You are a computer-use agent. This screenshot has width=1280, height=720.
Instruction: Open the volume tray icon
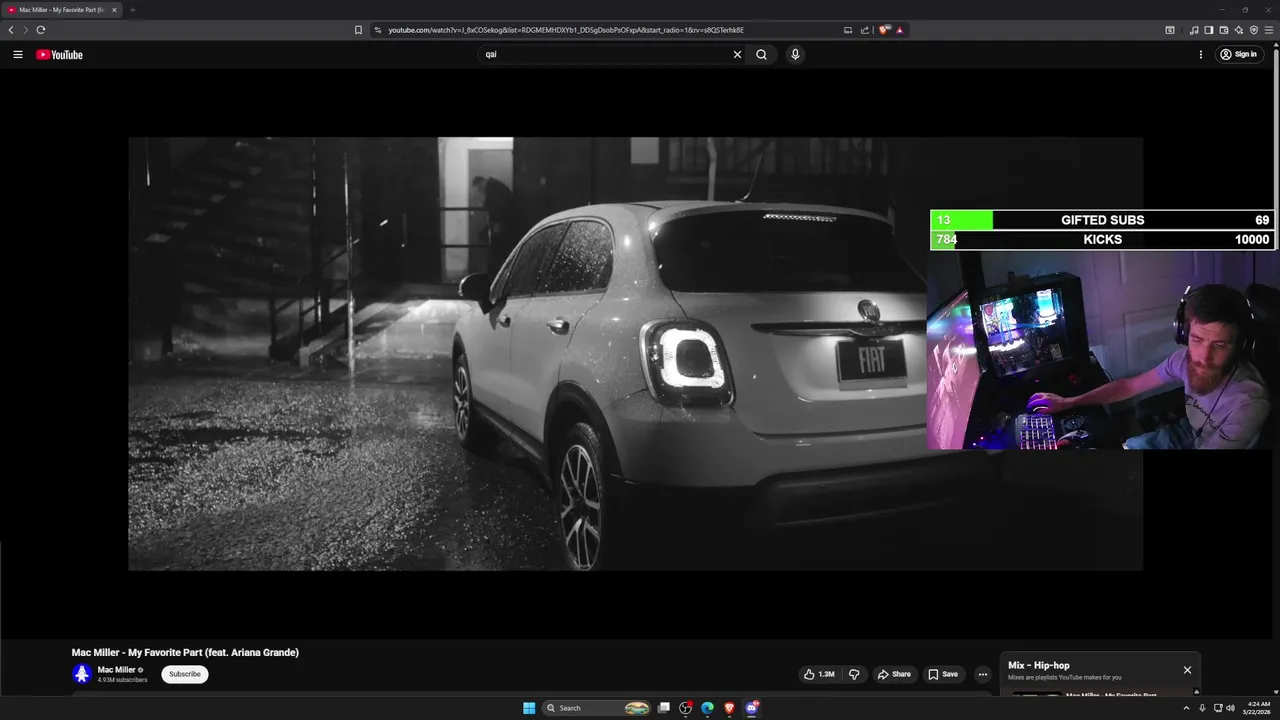point(1231,708)
